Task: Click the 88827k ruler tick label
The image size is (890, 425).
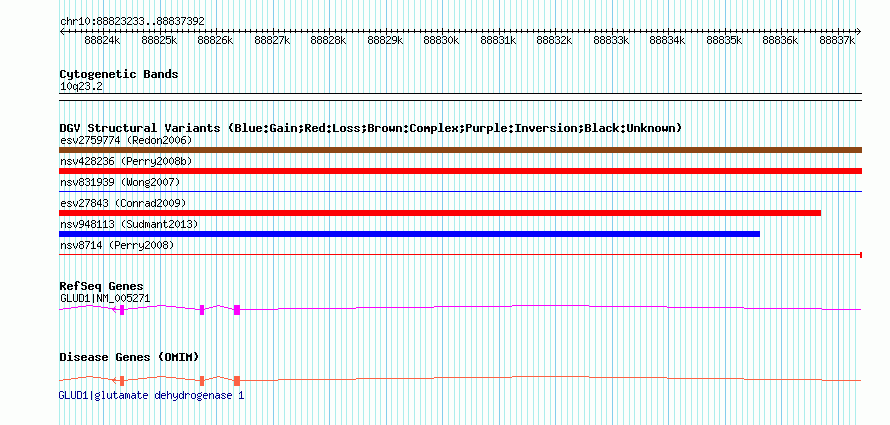Action: click(272, 40)
